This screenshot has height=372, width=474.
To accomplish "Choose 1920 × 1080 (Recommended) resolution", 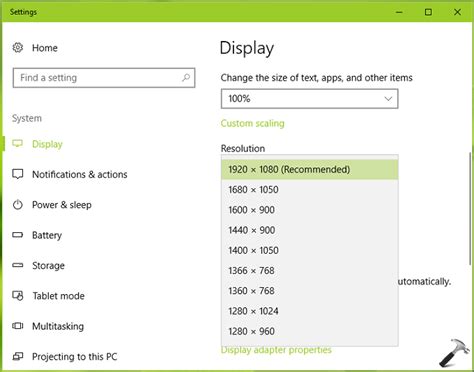I will click(310, 169).
